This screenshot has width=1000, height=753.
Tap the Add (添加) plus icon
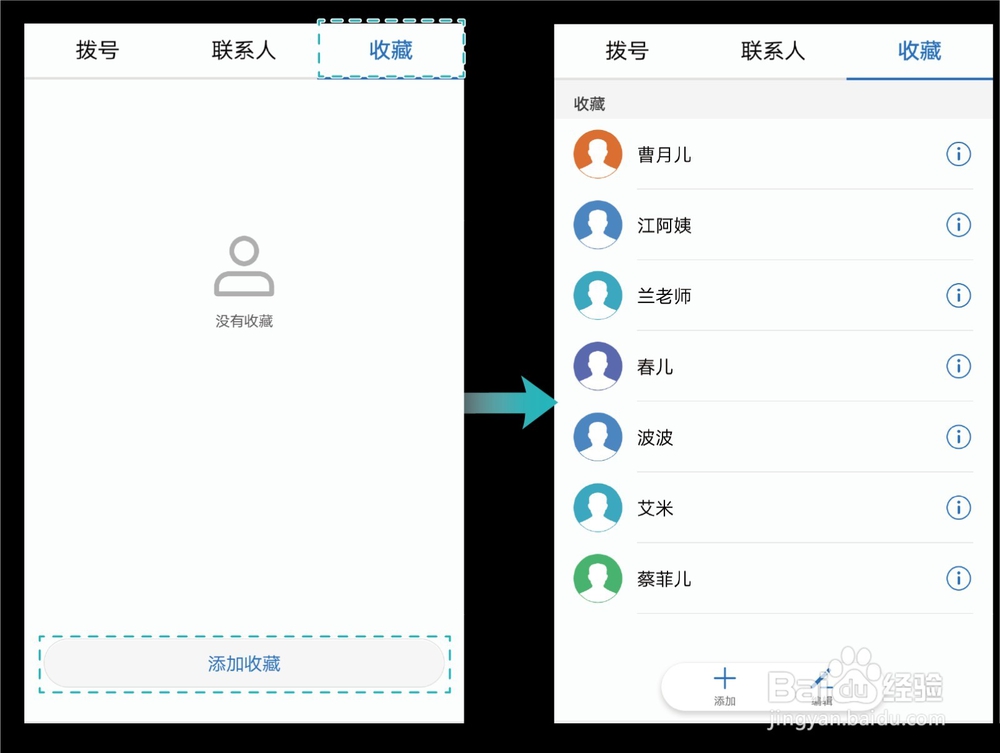coord(724,678)
